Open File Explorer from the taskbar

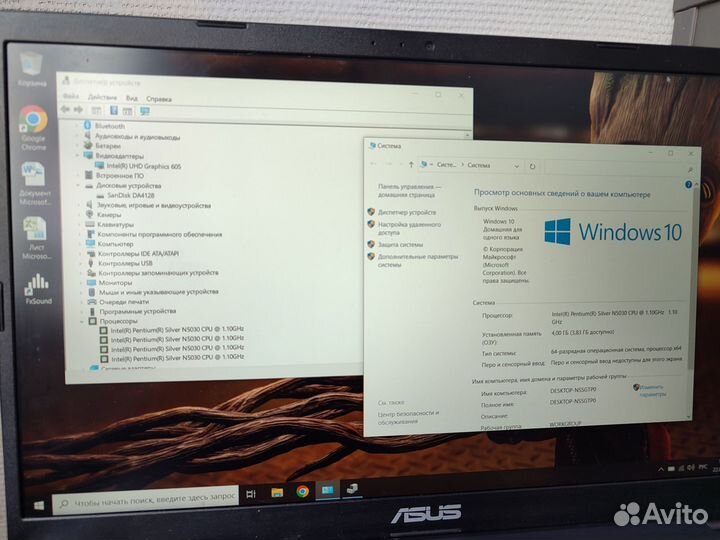coord(277,493)
